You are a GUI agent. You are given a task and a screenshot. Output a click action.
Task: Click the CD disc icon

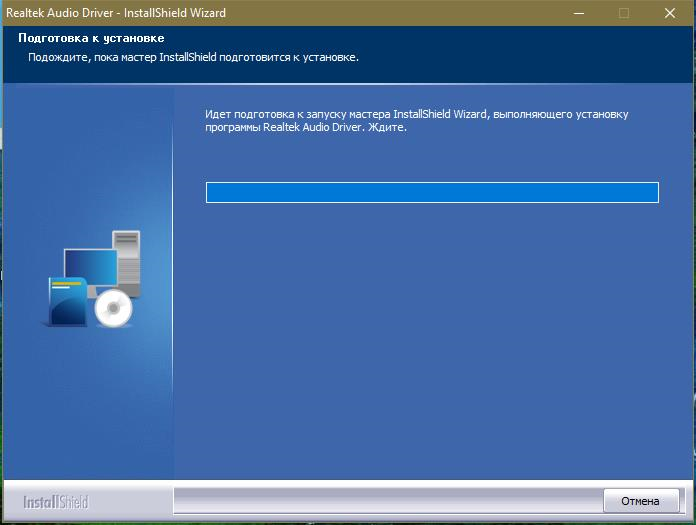[x=113, y=311]
